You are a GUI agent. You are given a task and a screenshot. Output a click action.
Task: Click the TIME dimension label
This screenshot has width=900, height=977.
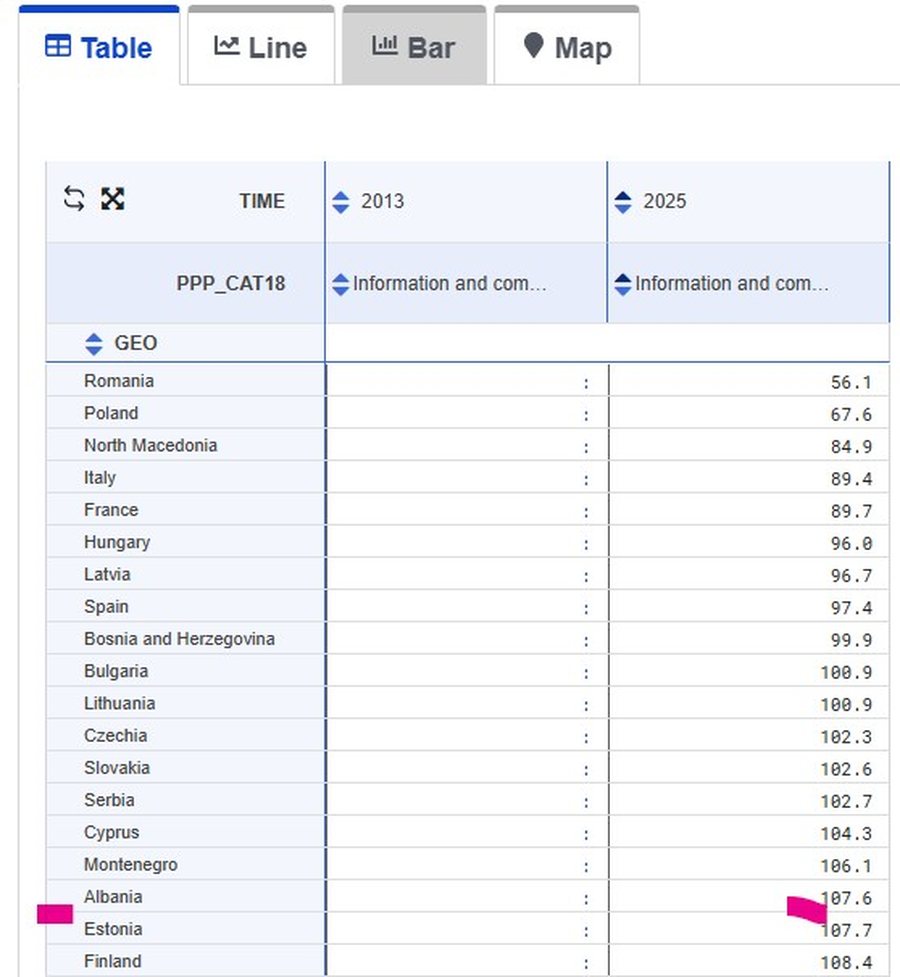pos(262,201)
